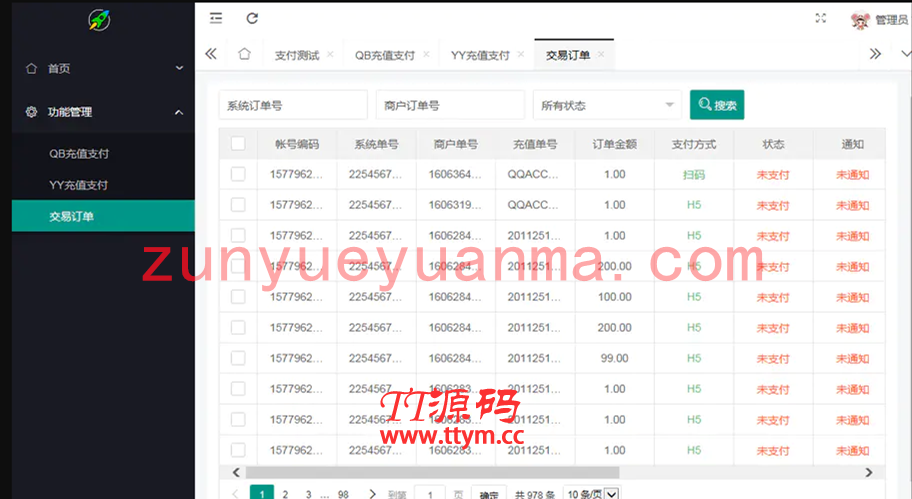Click the page jump number input
Image resolution: width=912 pixels, height=499 pixels.
[430, 493]
